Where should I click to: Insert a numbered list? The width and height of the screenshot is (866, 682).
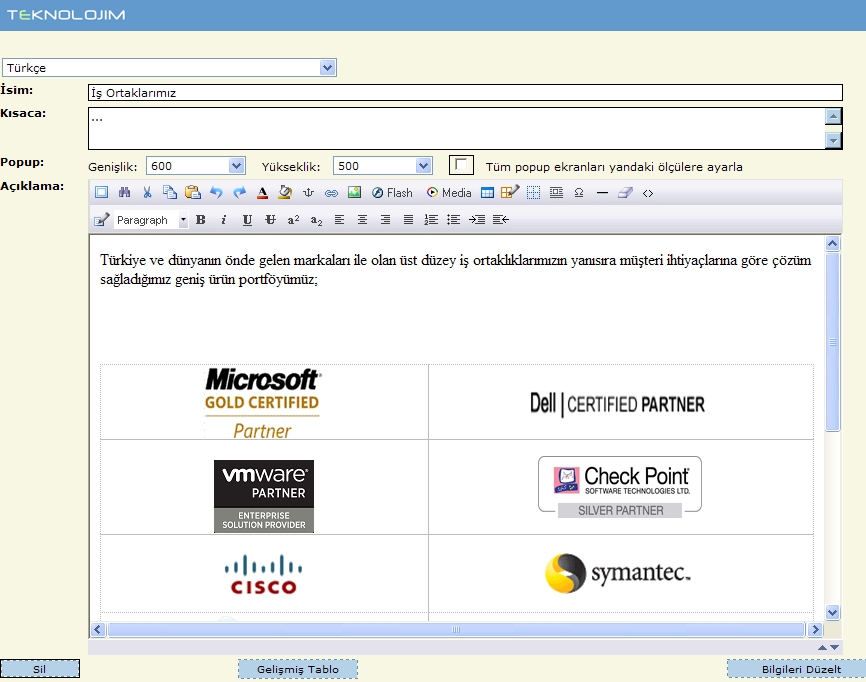[431, 220]
